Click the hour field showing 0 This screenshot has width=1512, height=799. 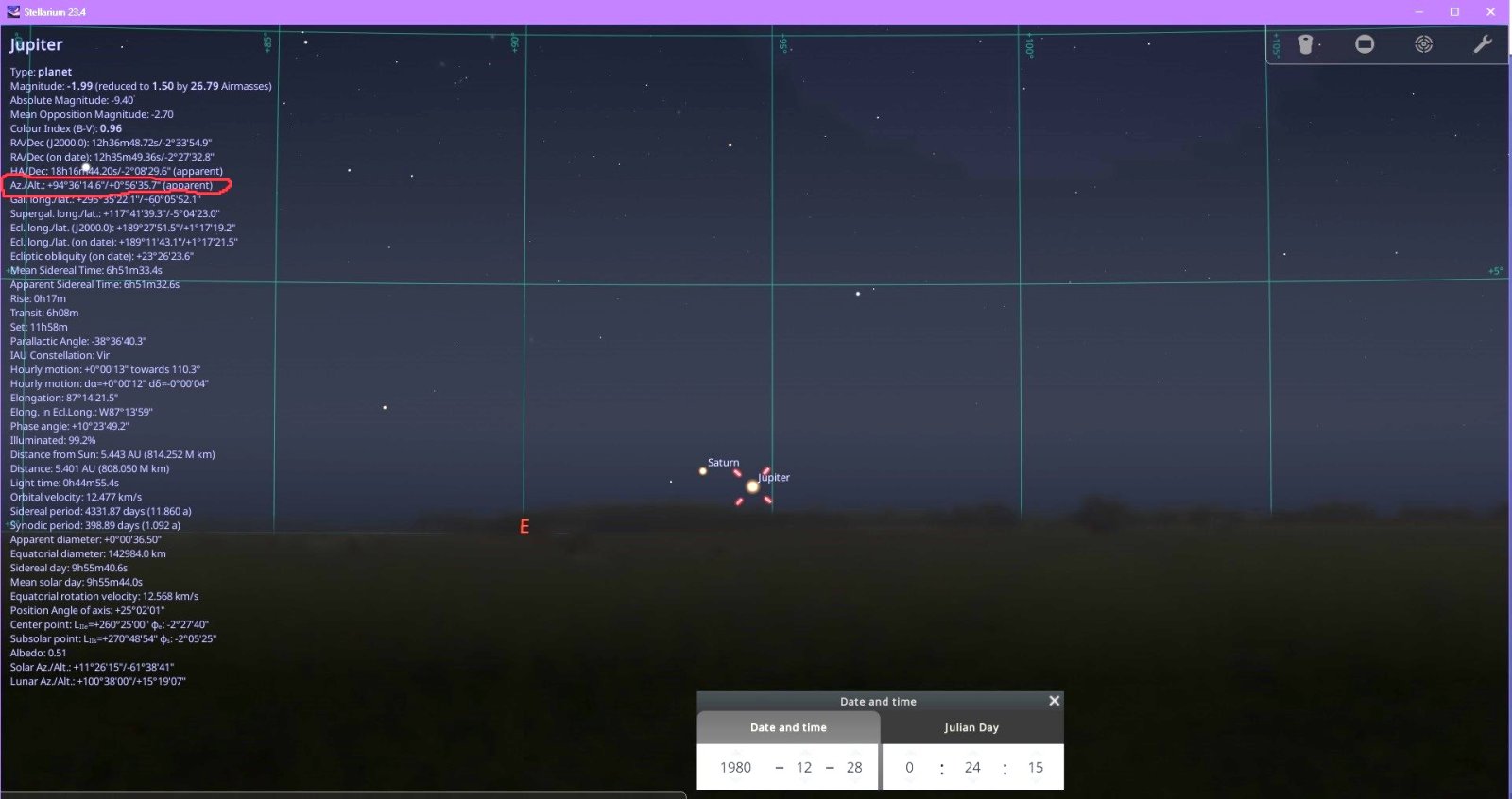(909, 767)
